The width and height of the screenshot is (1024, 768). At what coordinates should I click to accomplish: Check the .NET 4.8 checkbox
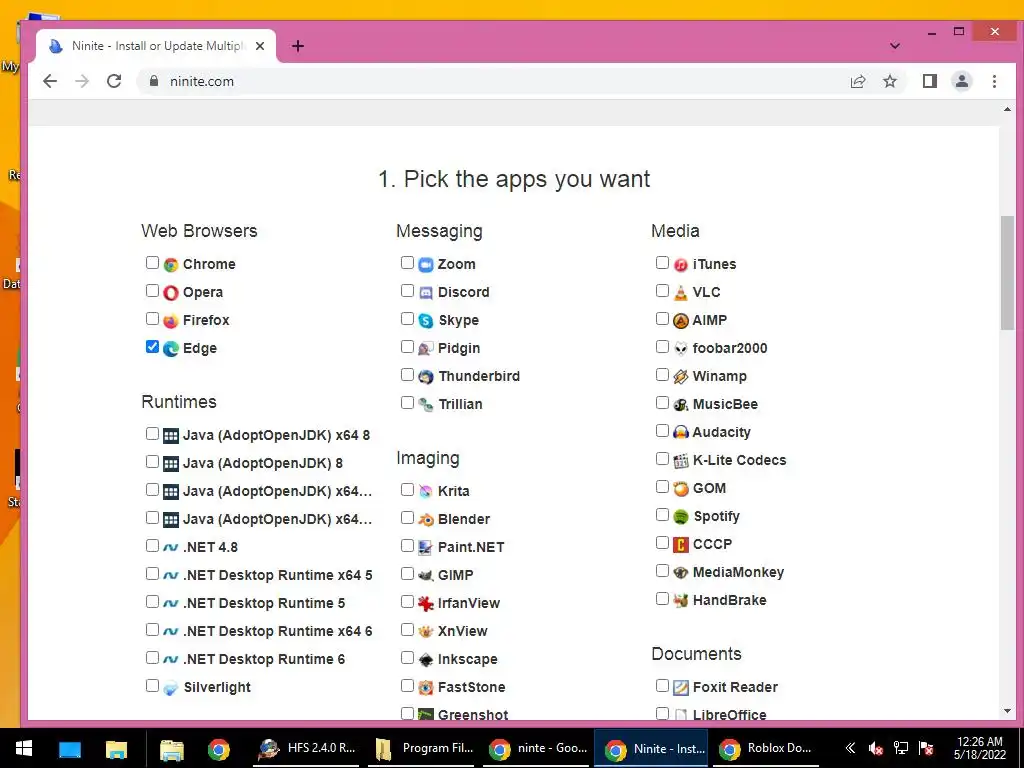(x=152, y=545)
